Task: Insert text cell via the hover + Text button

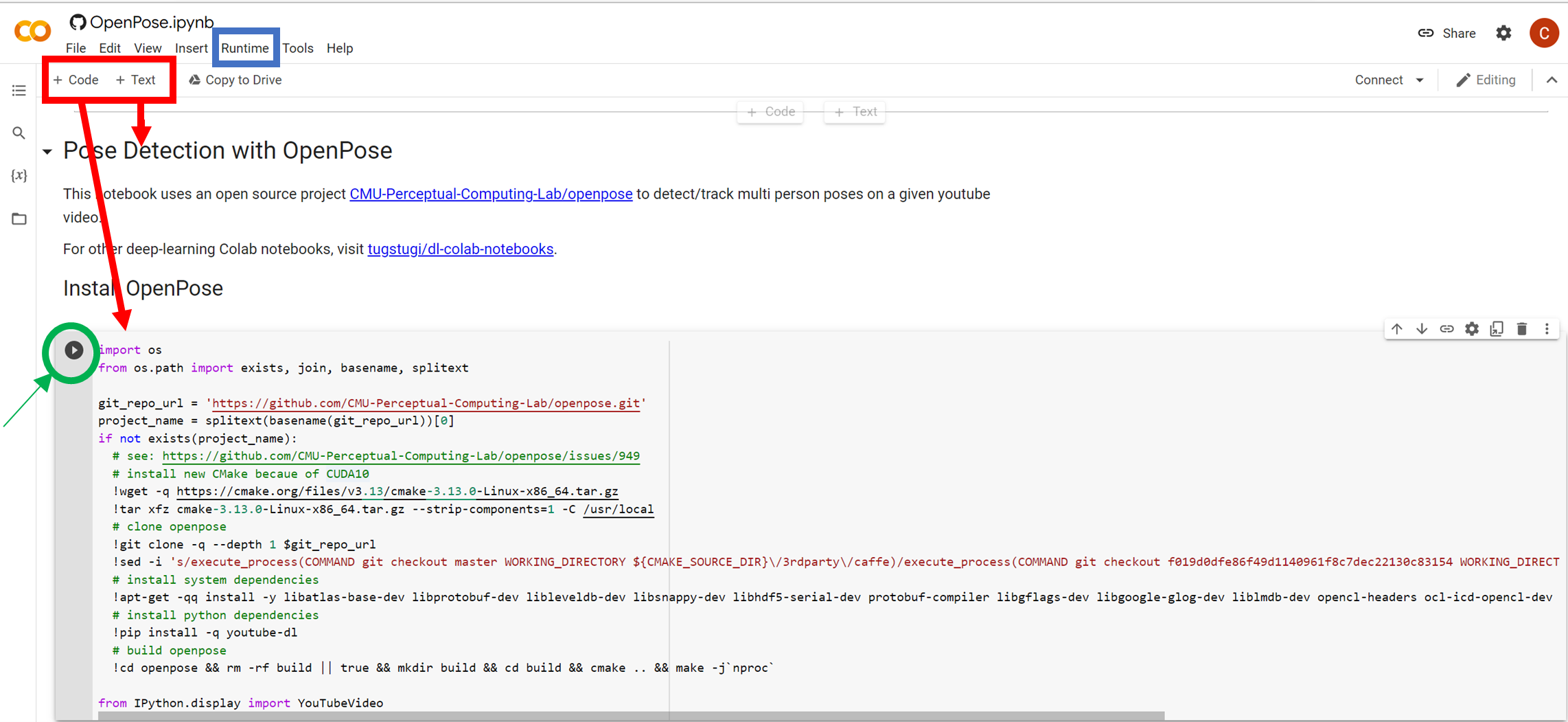Action: pos(855,112)
